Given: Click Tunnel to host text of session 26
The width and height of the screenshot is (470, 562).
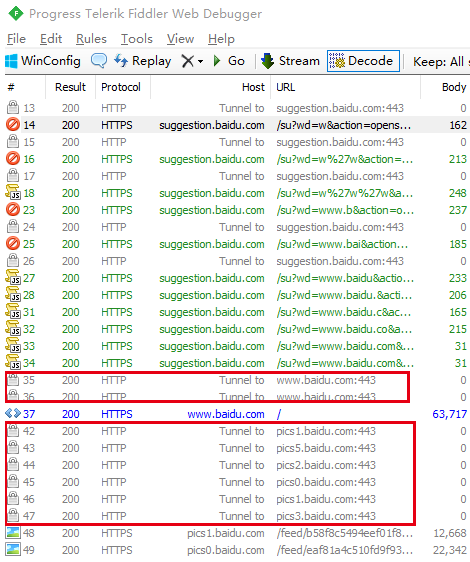Looking at the screenshot, I should 242,261.
